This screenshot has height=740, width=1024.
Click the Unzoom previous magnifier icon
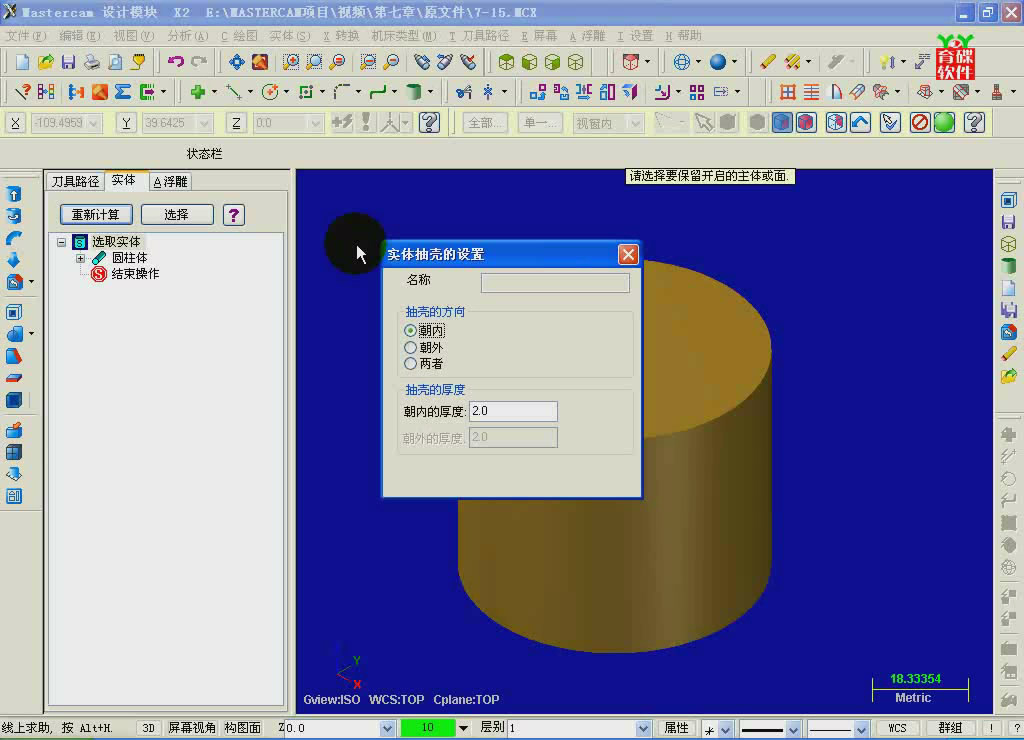tap(368, 62)
